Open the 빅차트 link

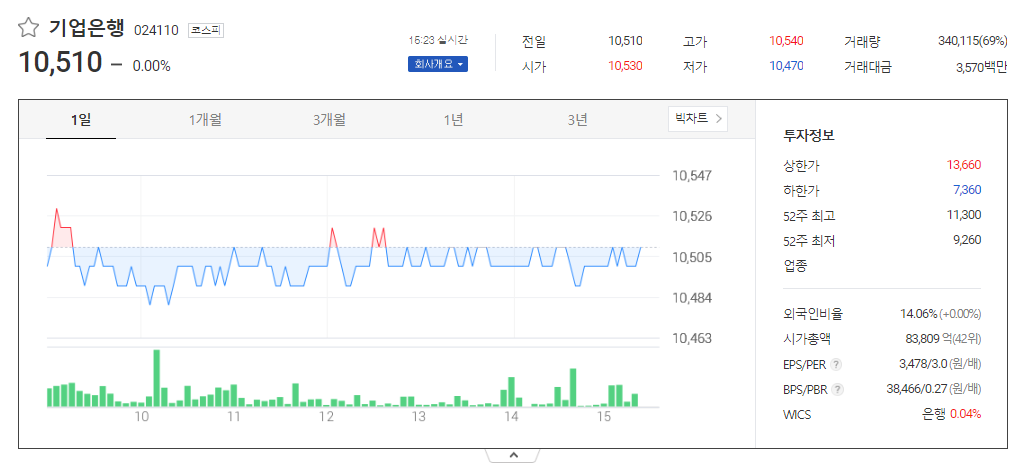point(698,119)
